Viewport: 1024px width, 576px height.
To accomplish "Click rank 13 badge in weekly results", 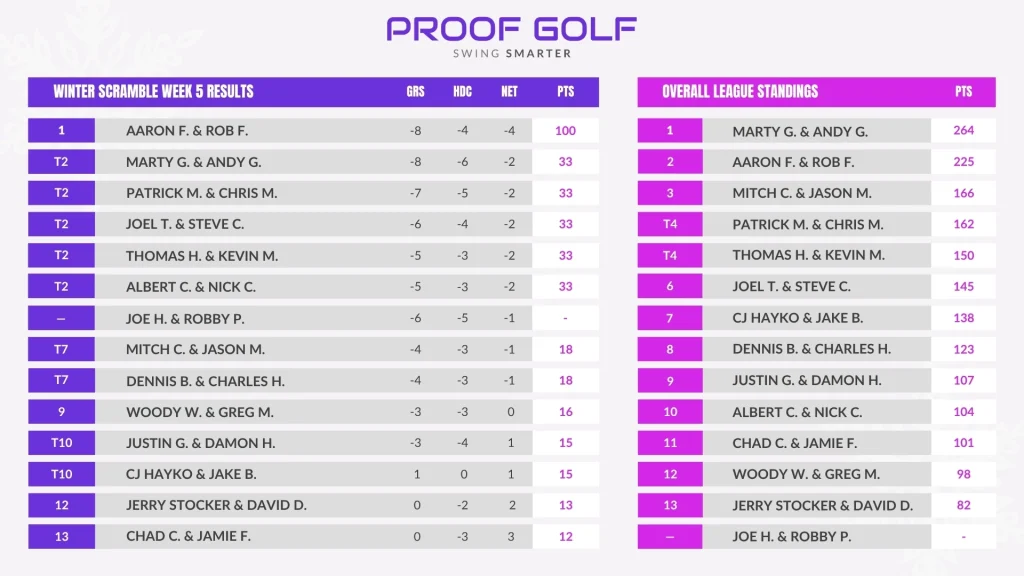I will click(x=61, y=537).
